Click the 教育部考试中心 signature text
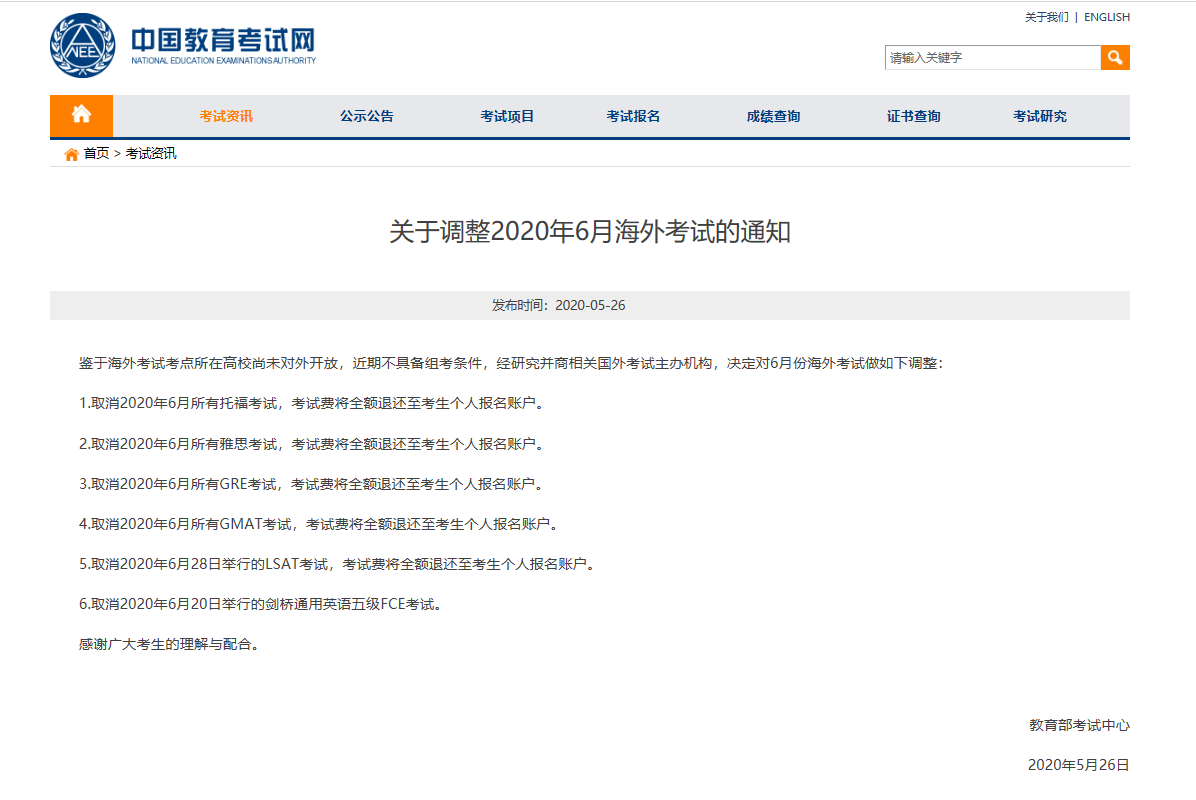Image resolution: width=1196 pixels, height=800 pixels. pos(1079,725)
